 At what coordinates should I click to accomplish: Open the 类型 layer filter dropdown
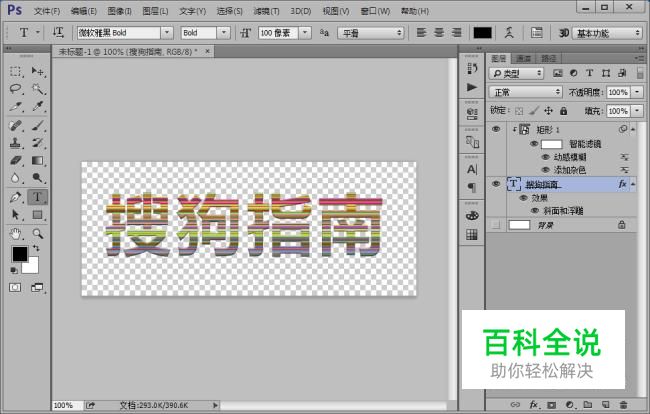point(517,73)
